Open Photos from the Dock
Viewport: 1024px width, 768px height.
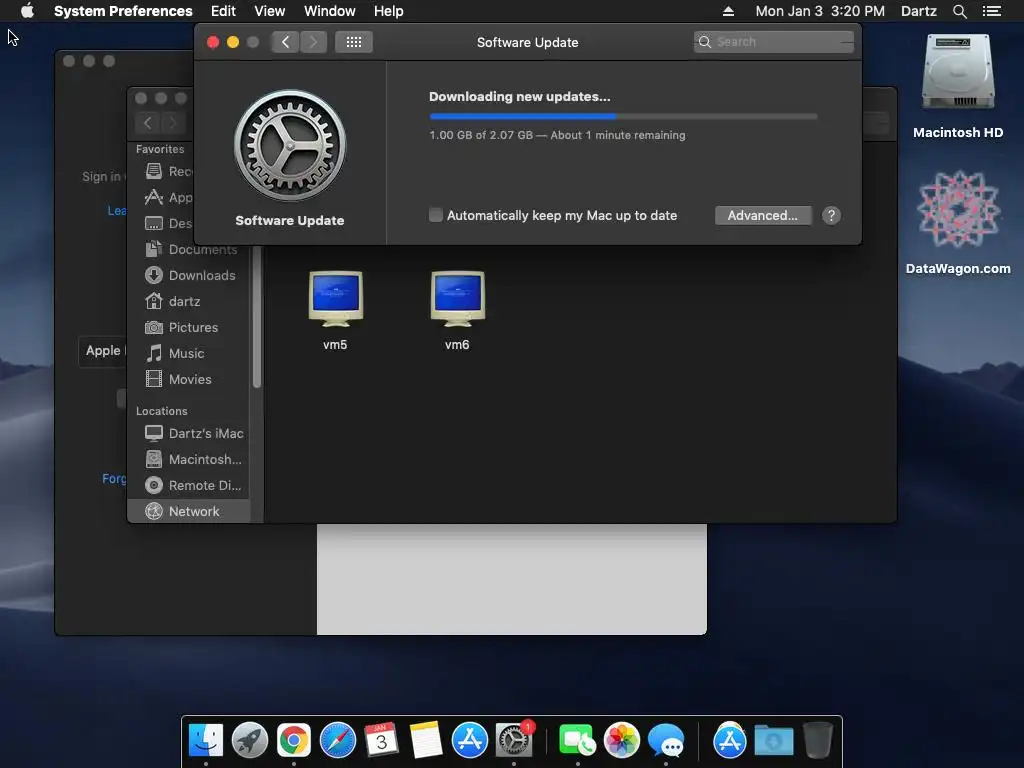point(622,741)
